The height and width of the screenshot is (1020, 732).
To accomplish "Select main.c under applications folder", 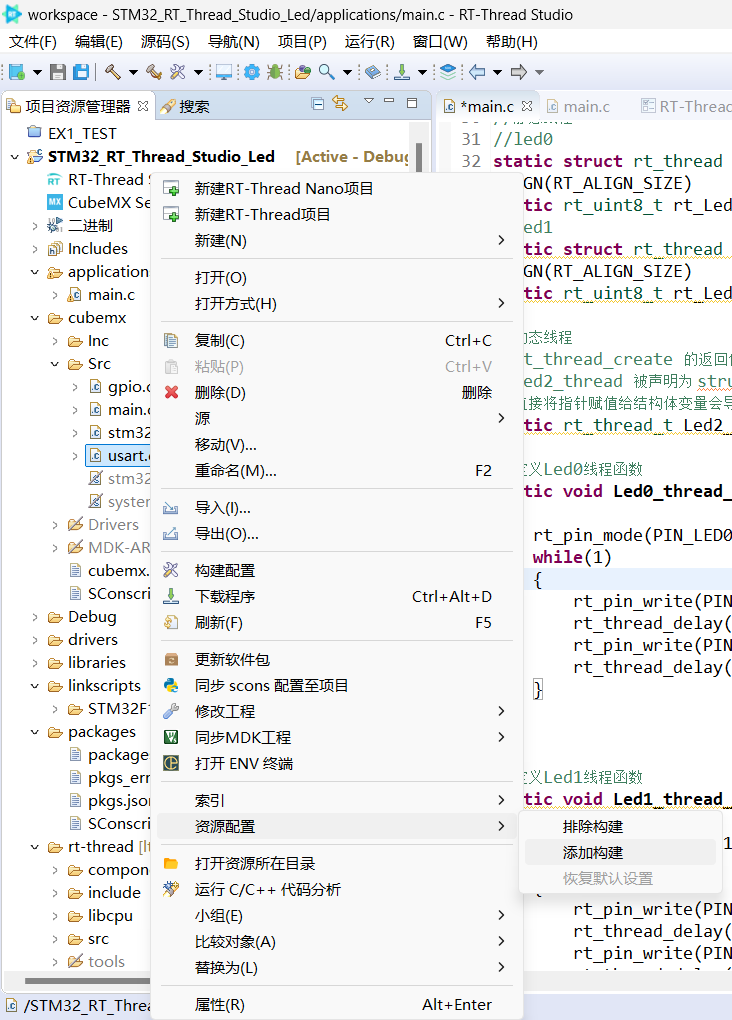I will click(101, 295).
